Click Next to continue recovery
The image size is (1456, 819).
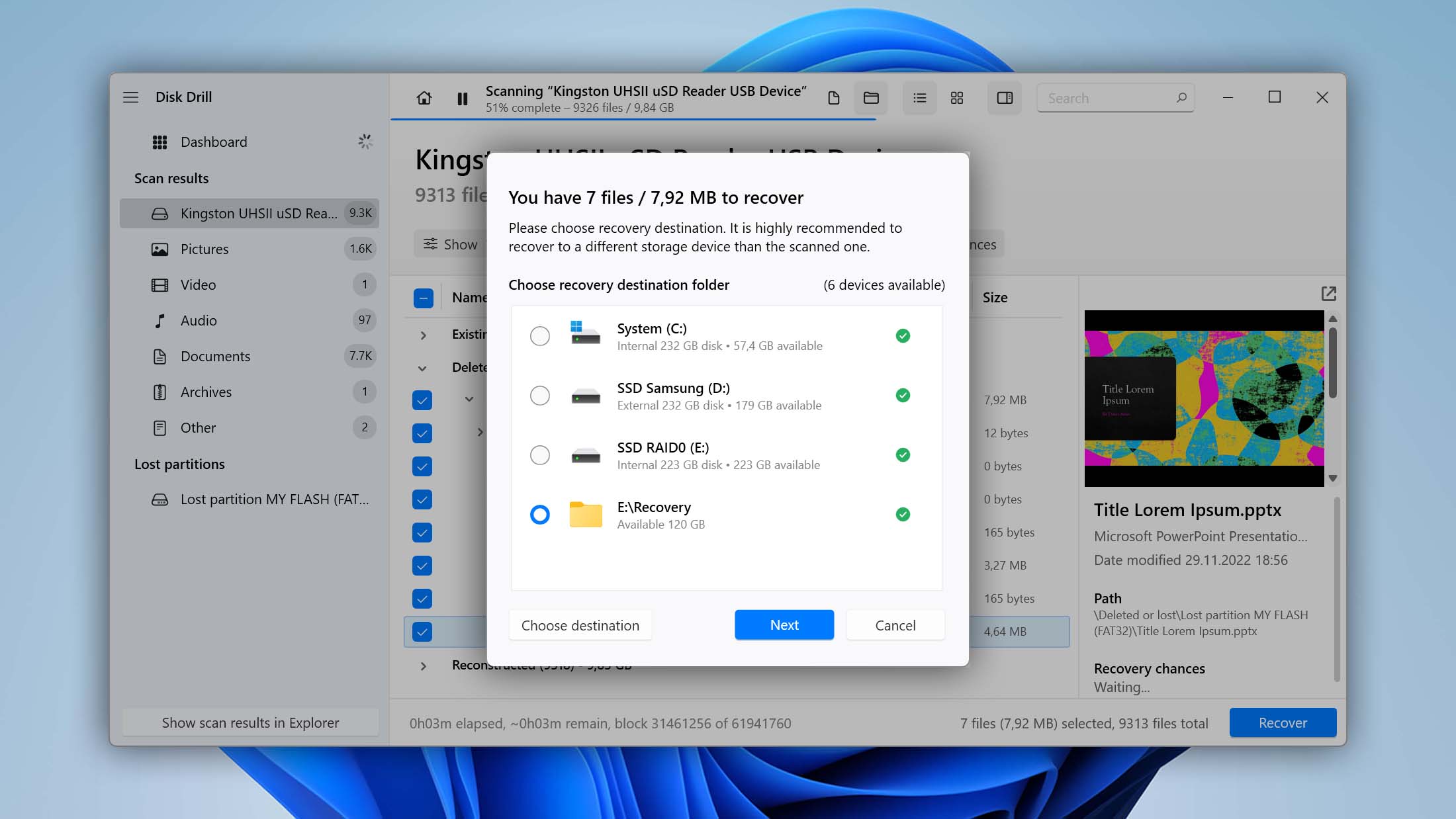[x=784, y=625]
